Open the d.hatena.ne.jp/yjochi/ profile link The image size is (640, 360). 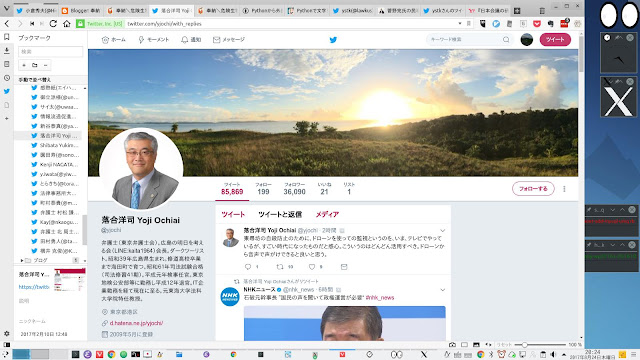pyautogui.click(x=136, y=323)
